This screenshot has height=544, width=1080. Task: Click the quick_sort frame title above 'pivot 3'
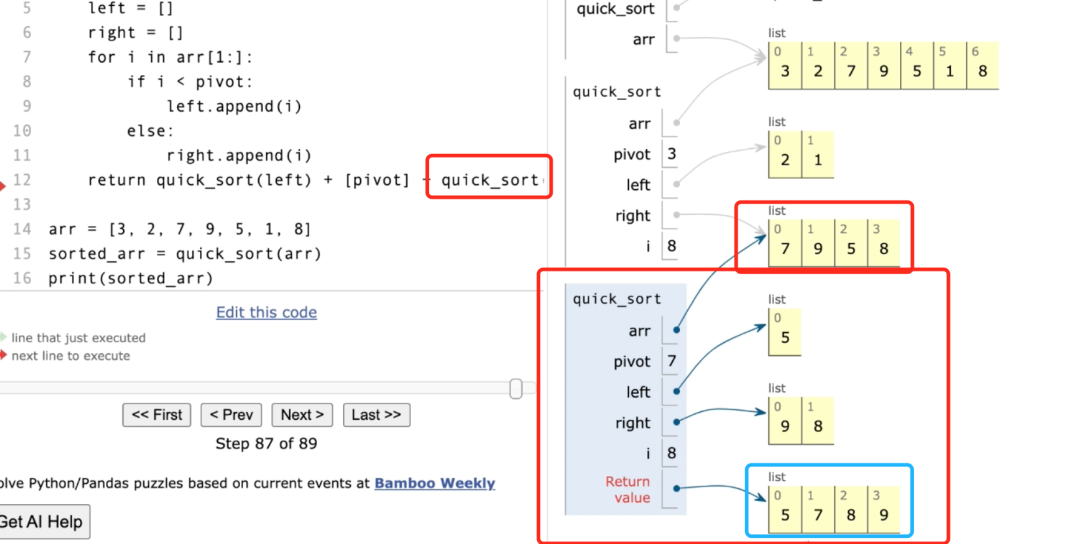coord(616,92)
